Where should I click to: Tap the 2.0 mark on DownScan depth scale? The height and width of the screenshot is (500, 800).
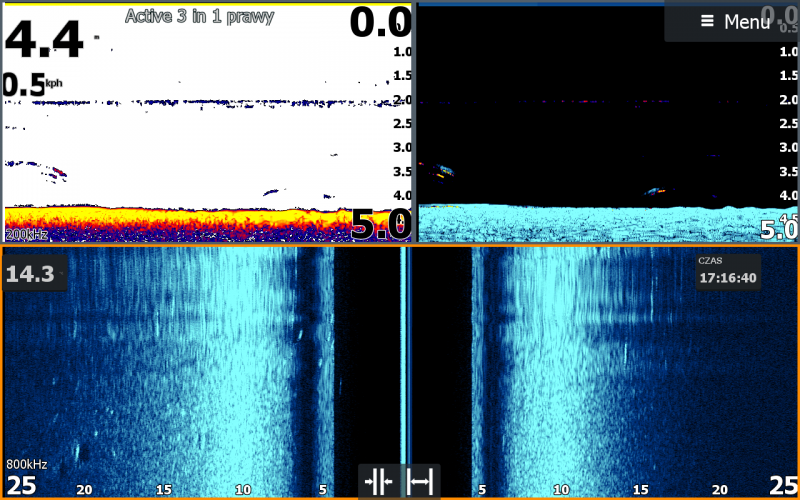click(790, 100)
